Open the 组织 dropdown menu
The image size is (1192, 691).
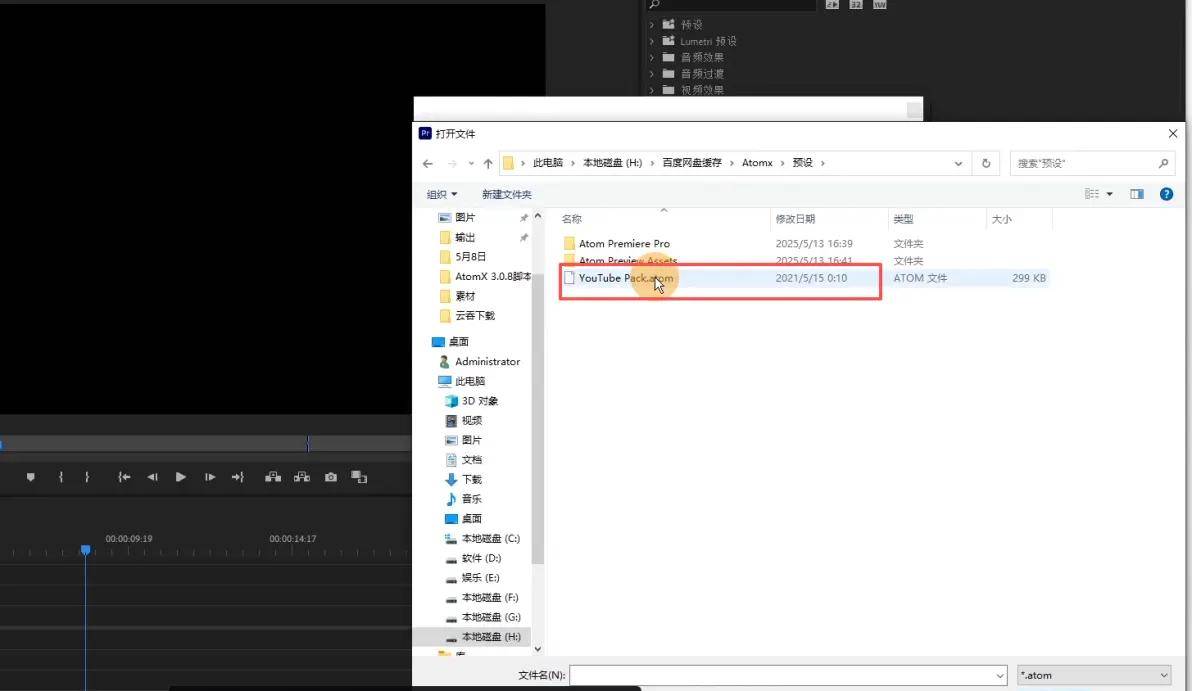(441, 194)
